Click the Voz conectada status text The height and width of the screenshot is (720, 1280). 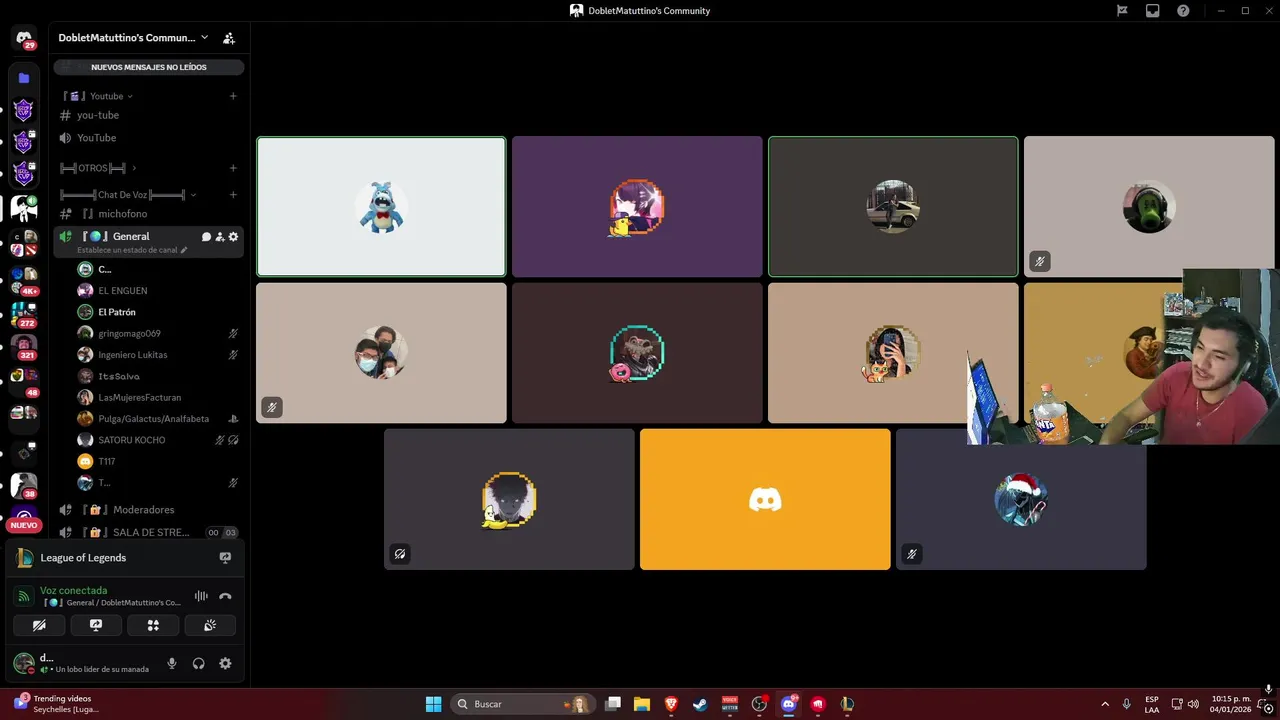click(73, 590)
